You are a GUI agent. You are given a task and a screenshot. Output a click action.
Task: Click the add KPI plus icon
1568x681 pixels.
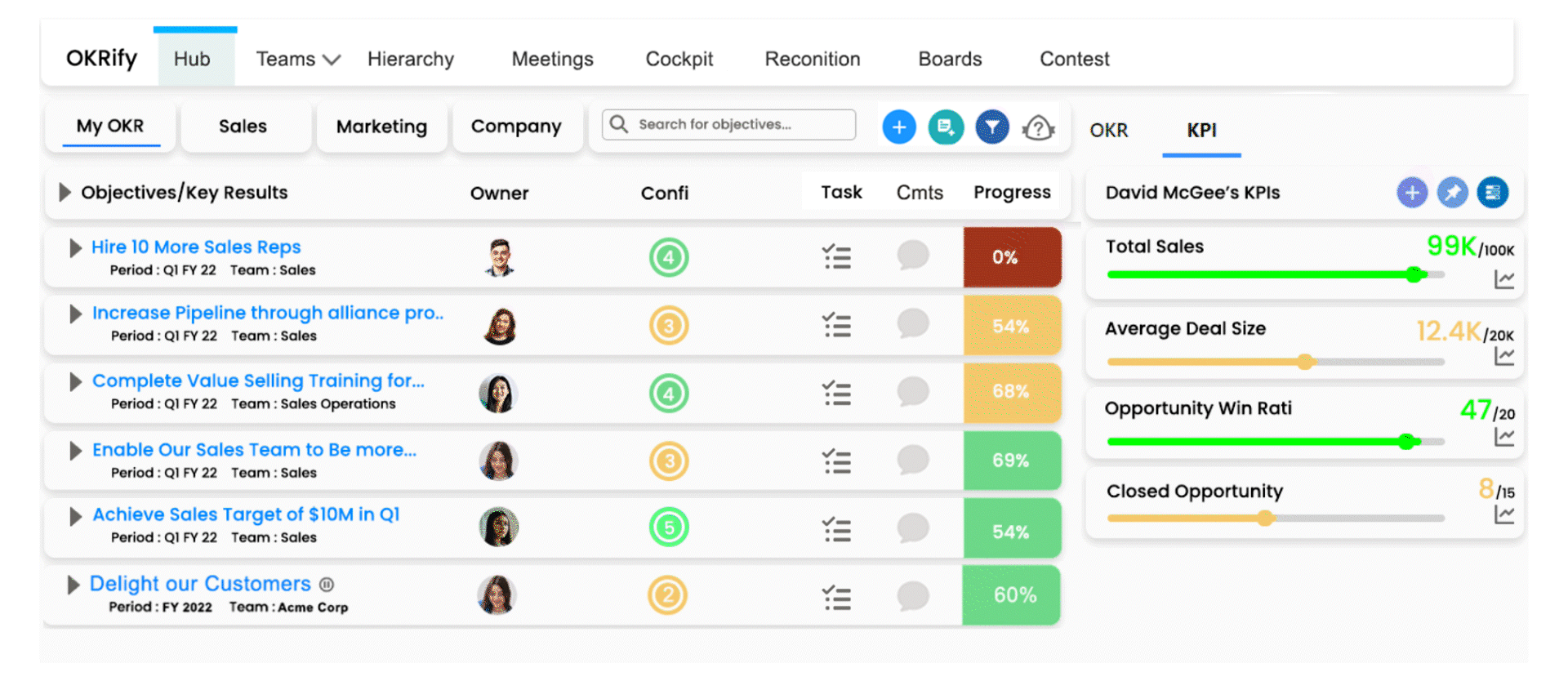pyautogui.click(x=1411, y=193)
